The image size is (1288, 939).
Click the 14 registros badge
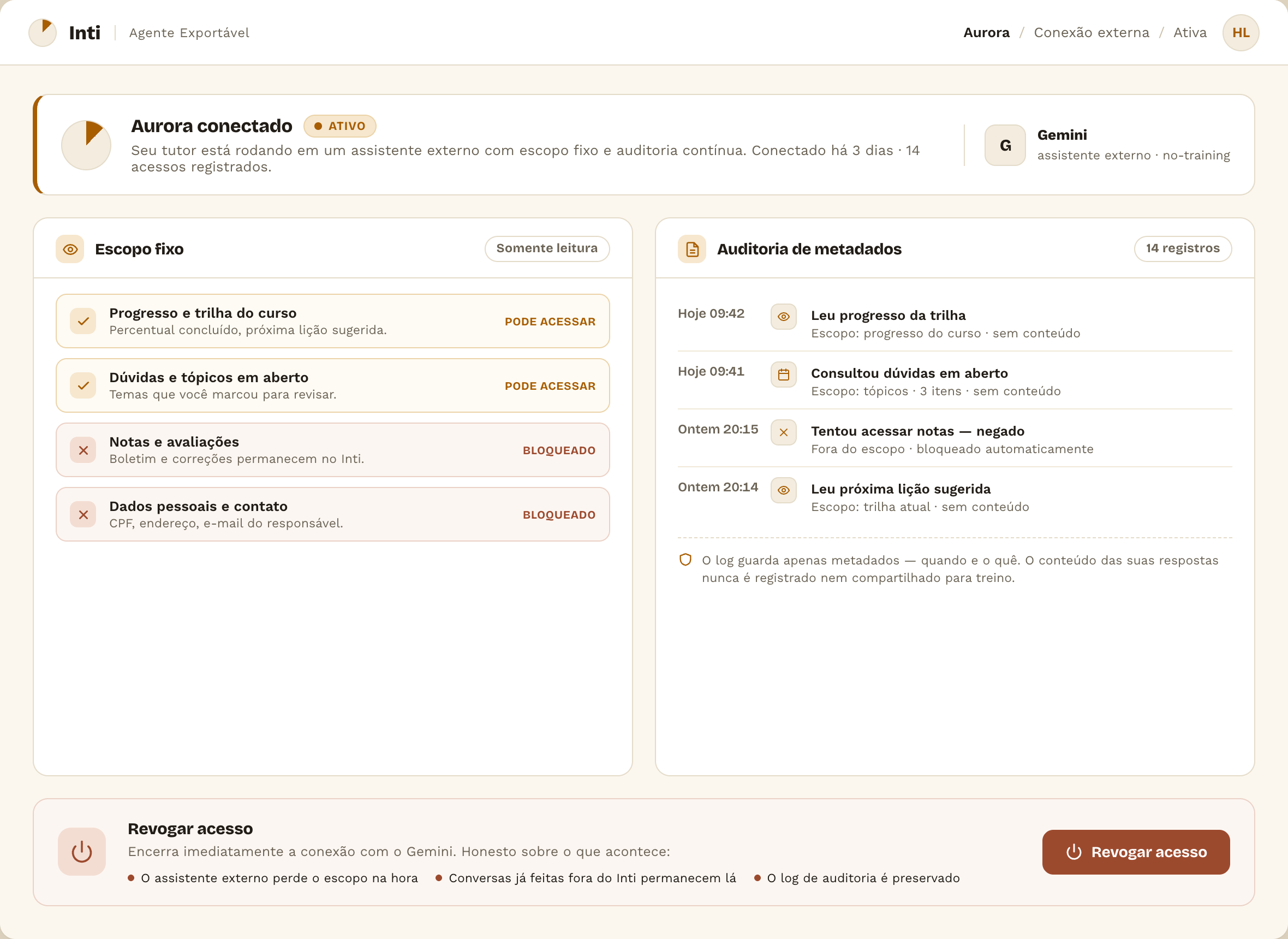1182,248
